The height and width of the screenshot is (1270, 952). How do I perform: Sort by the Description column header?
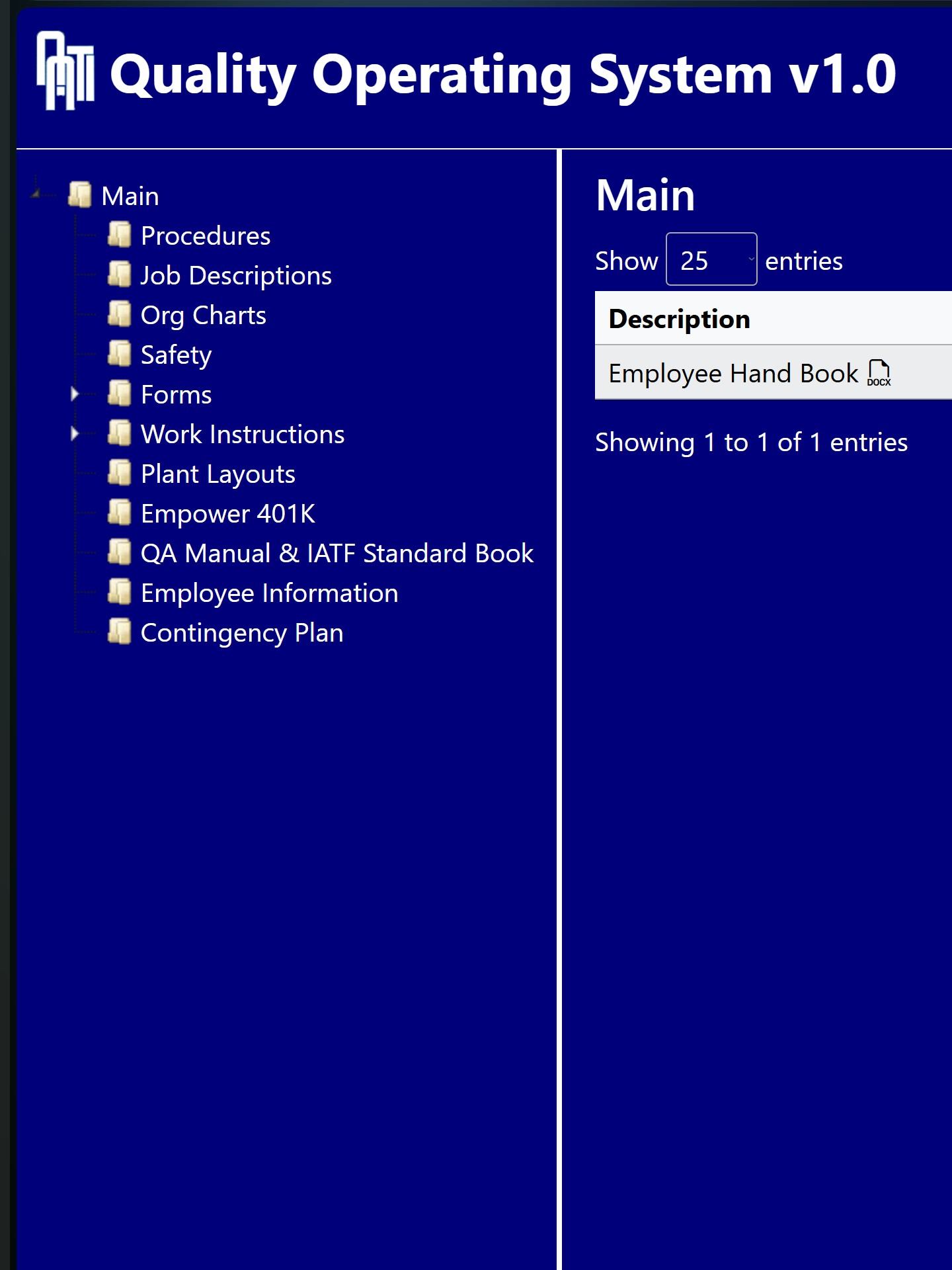pyautogui.click(x=679, y=319)
